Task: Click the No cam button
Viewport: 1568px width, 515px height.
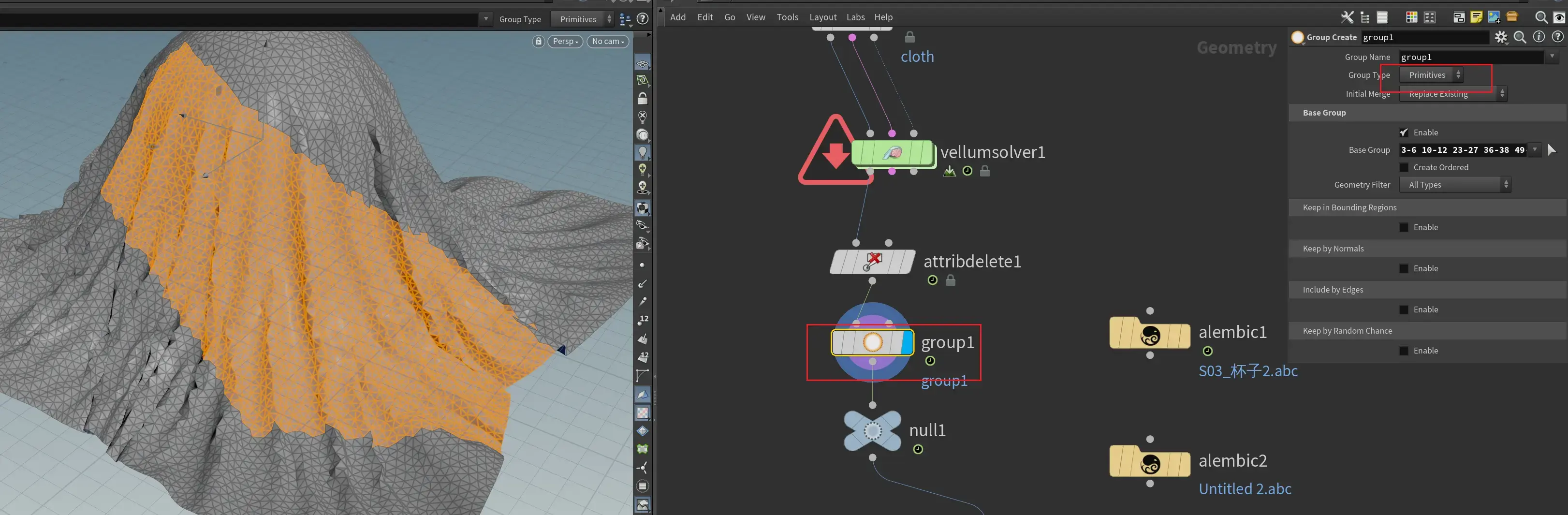Action: click(607, 42)
